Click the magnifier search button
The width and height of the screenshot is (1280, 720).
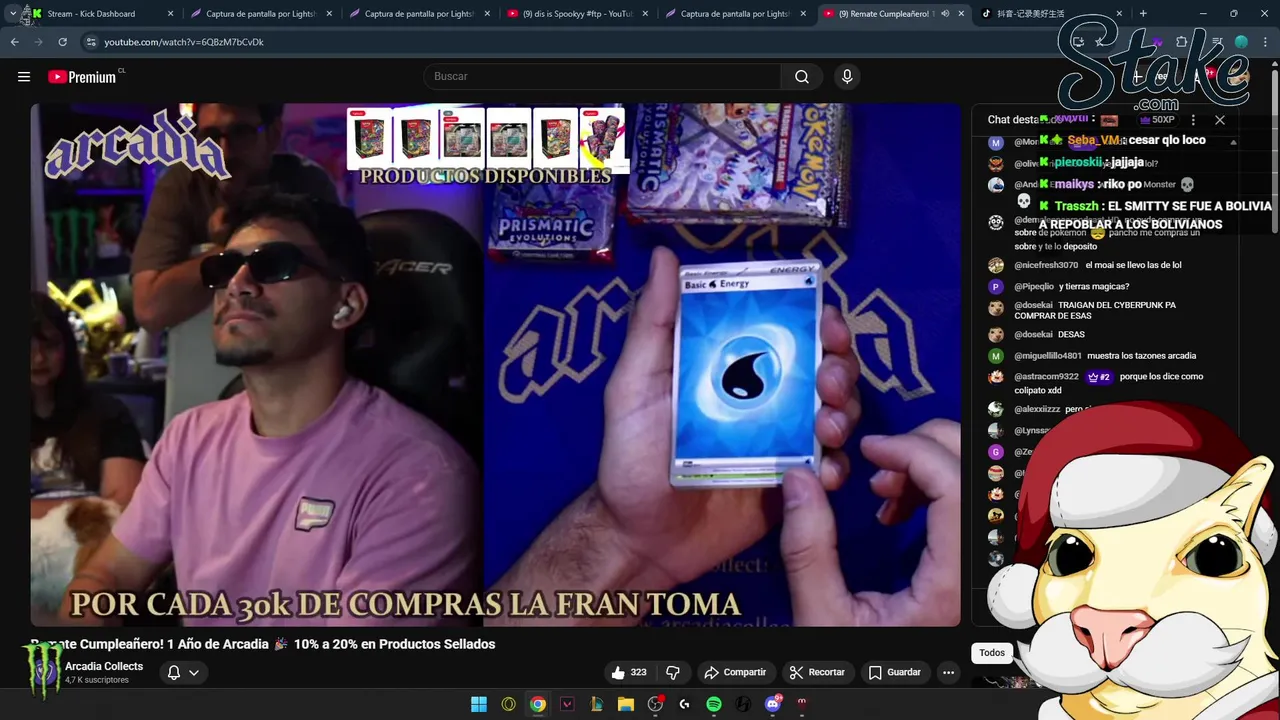tap(802, 77)
